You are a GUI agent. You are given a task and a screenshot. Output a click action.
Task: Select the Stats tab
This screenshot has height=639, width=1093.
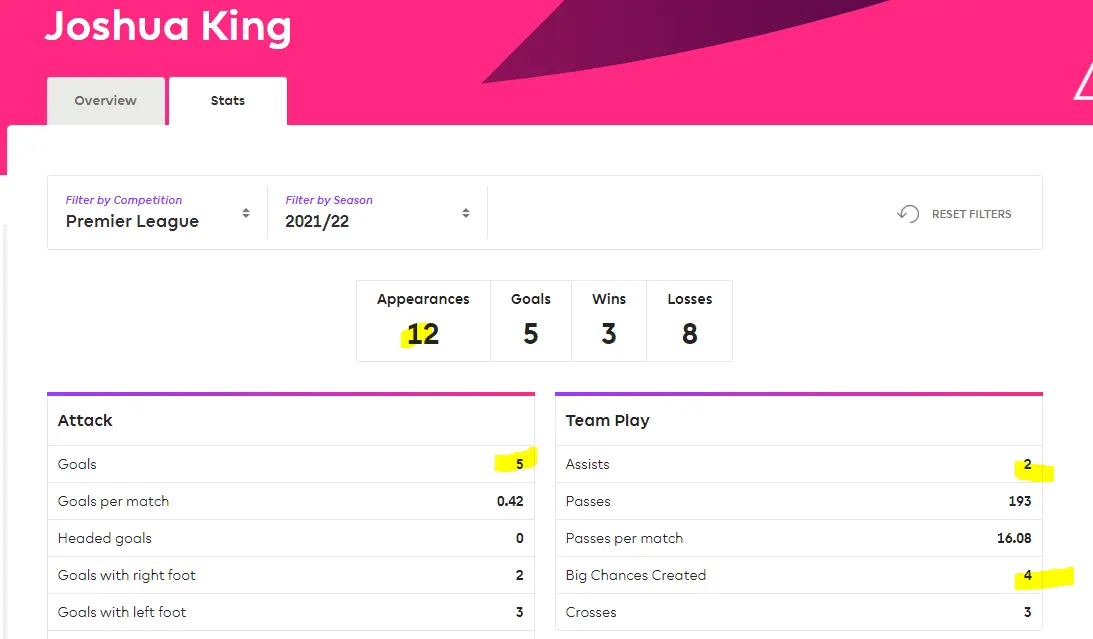tap(227, 101)
